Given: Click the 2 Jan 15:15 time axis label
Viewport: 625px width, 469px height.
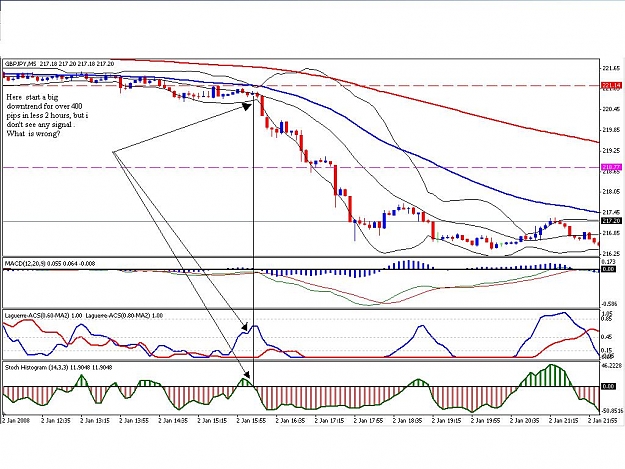Looking at the screenshot, I should pos(212,420).
